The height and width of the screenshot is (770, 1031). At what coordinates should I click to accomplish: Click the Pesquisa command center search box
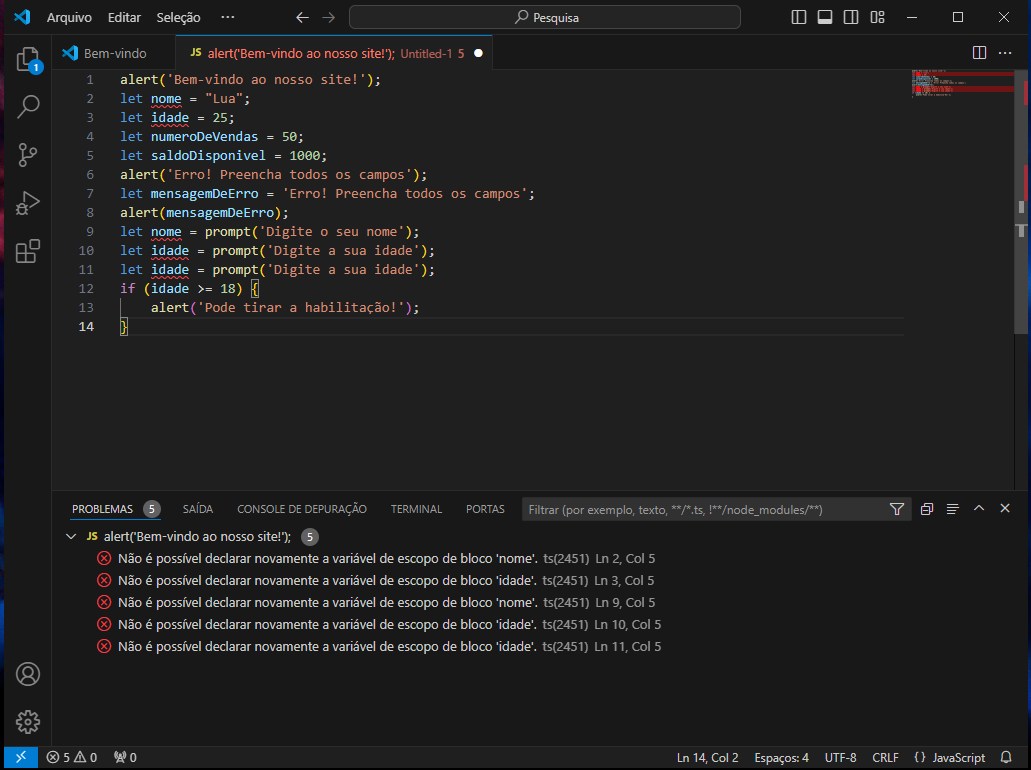(x=544, y=18)
